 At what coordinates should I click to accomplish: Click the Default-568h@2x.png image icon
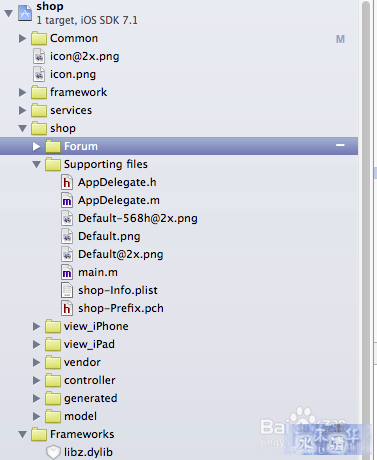point(67,218)
